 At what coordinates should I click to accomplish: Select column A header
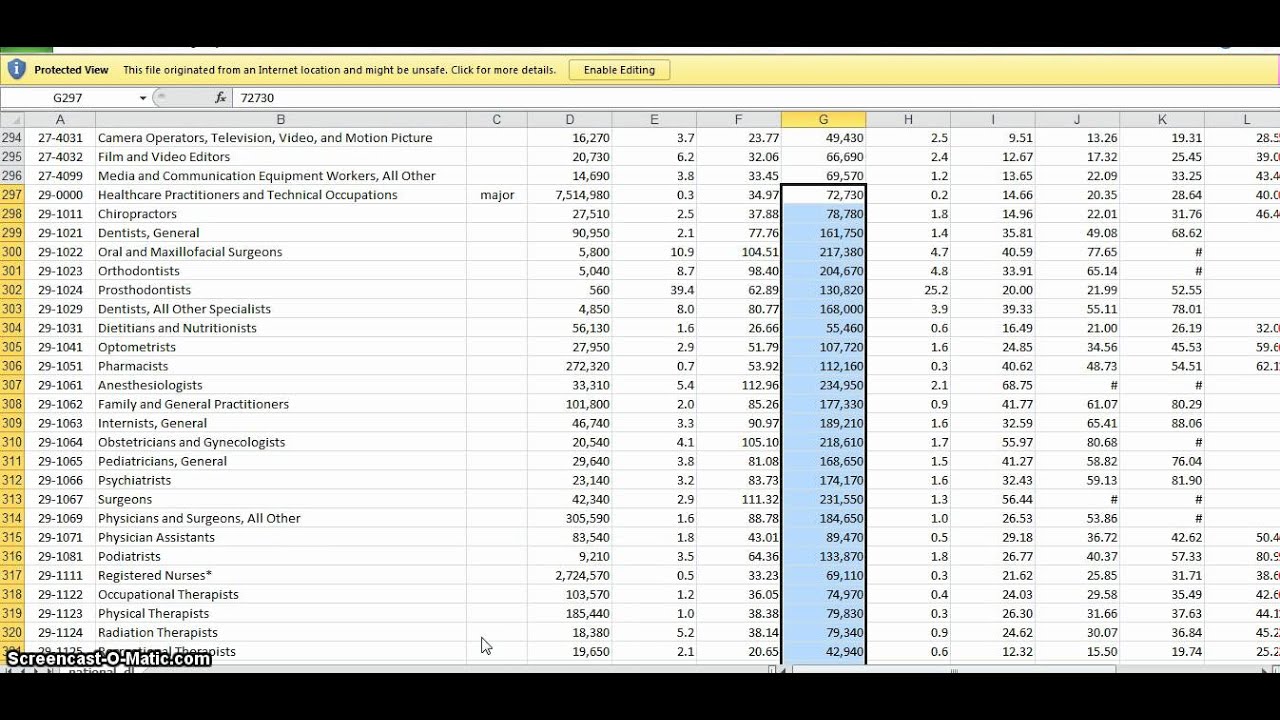click(x=60, y=119)
